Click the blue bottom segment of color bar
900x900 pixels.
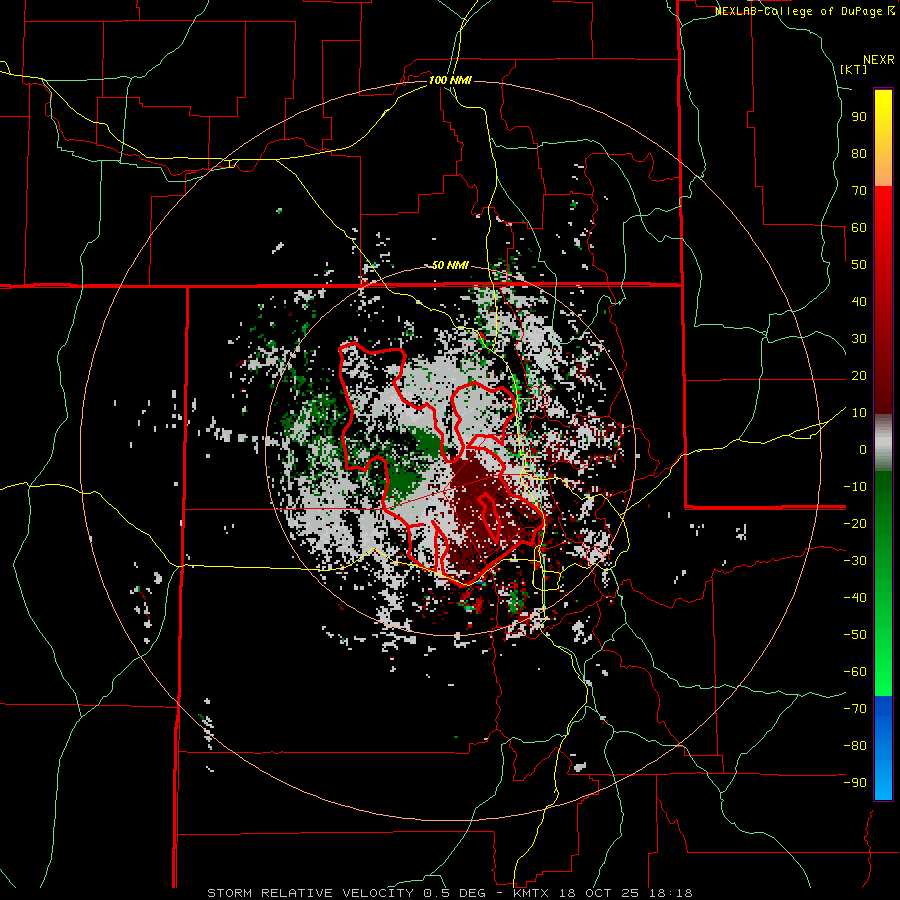point(883,747)
